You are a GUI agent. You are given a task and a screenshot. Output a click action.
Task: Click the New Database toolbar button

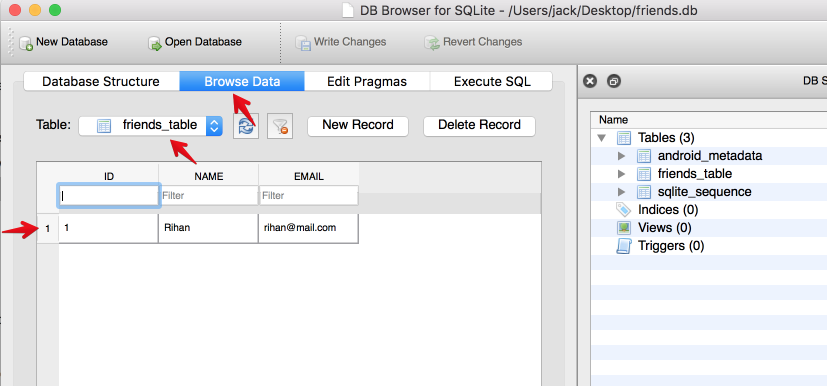click(x=63, y=42)
